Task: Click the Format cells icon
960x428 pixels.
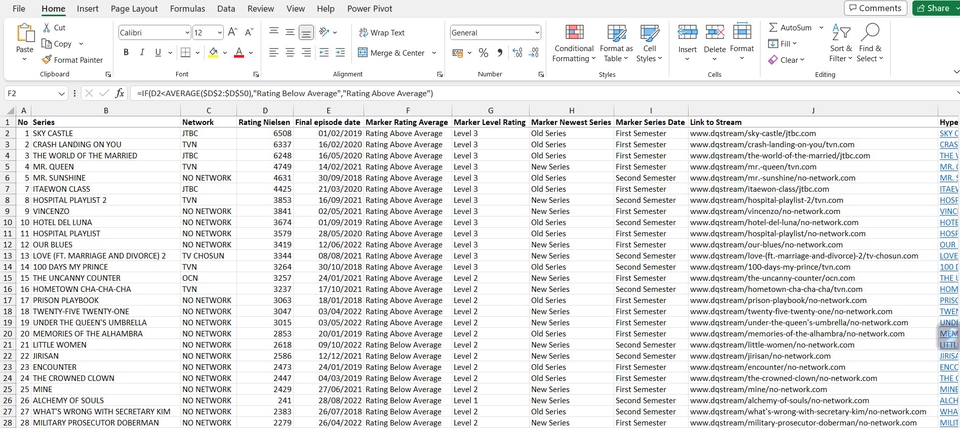Action: [741, 32]
